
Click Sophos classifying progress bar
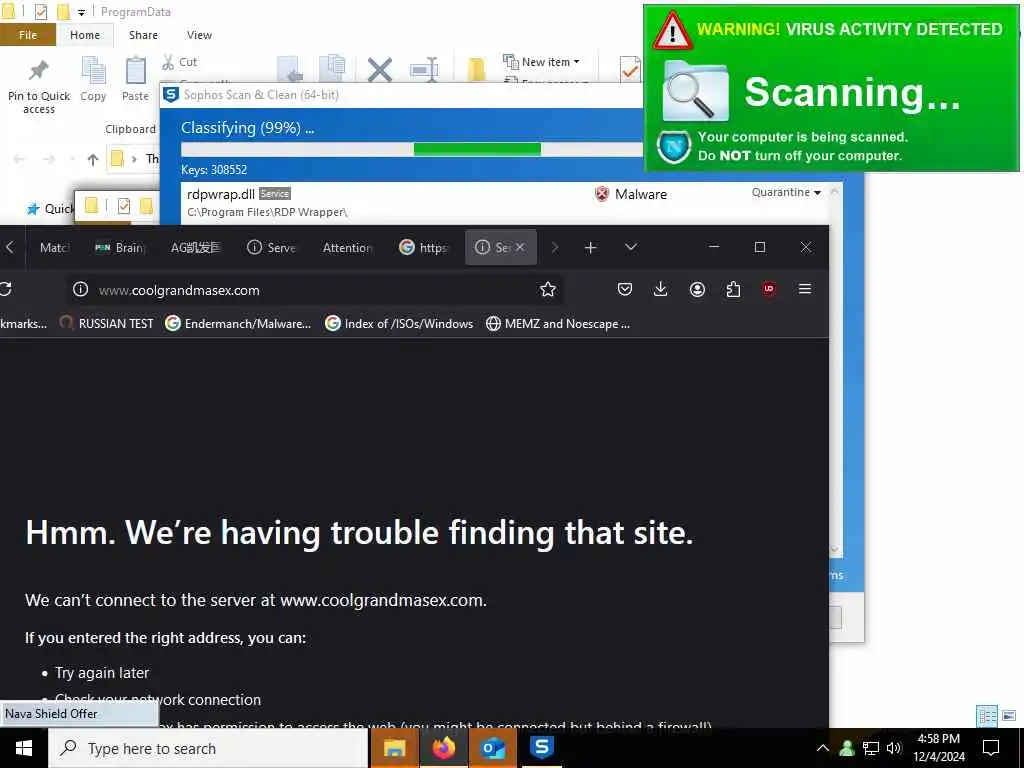pyautogui.click(x=411, y=150)
